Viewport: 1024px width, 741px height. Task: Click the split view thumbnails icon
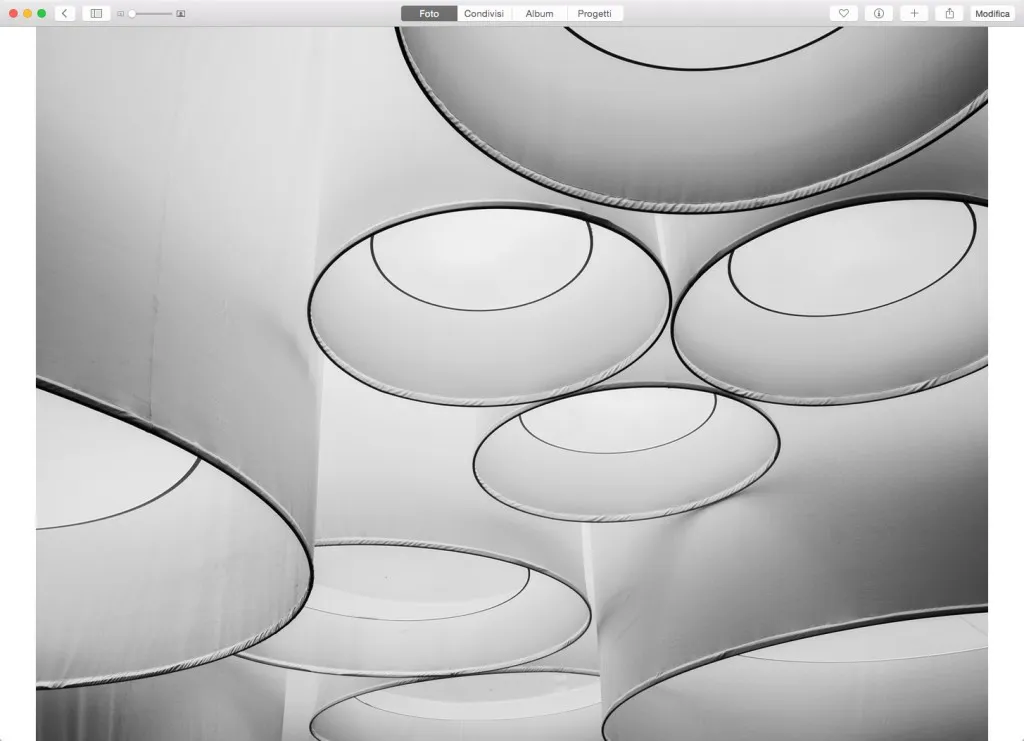tap(94, 13)
